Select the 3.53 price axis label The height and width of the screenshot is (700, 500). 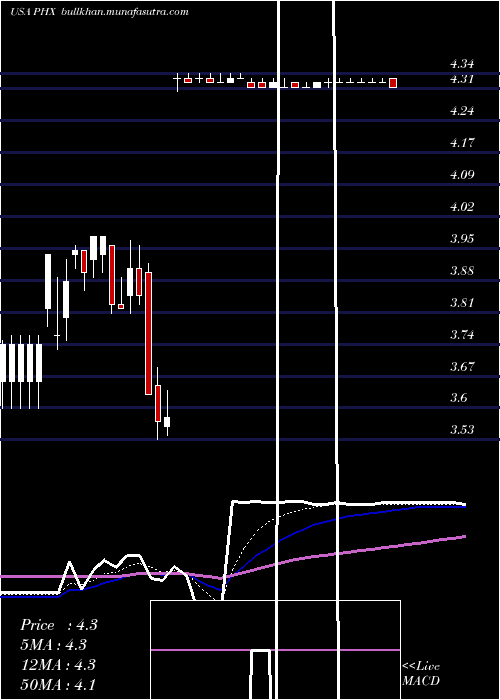pyautogui.click(x=462, y=430)
